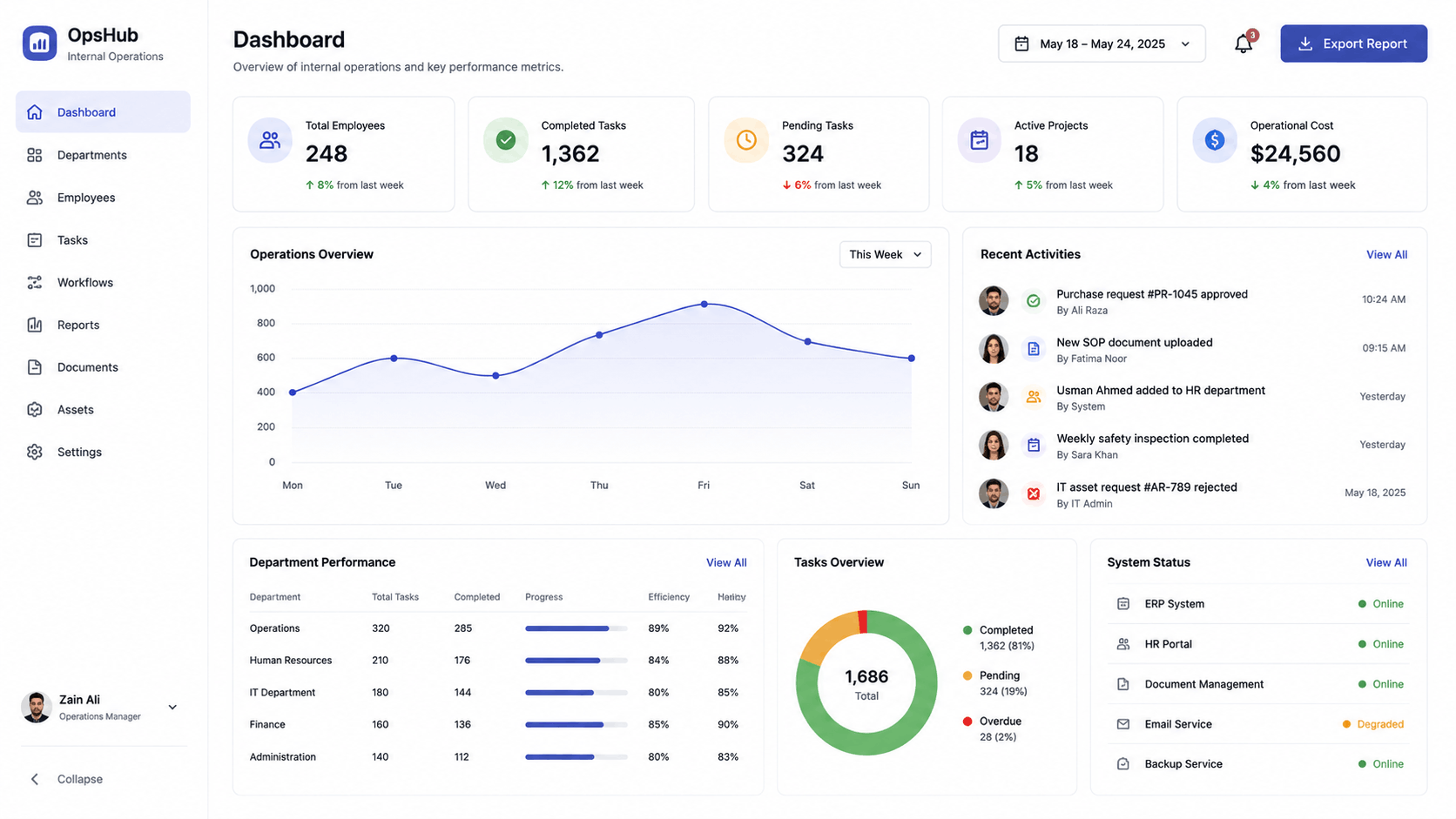
Task: Click the Completed Tasks checkmark icon
Action: pyautogui.click(x=506, y=140)
